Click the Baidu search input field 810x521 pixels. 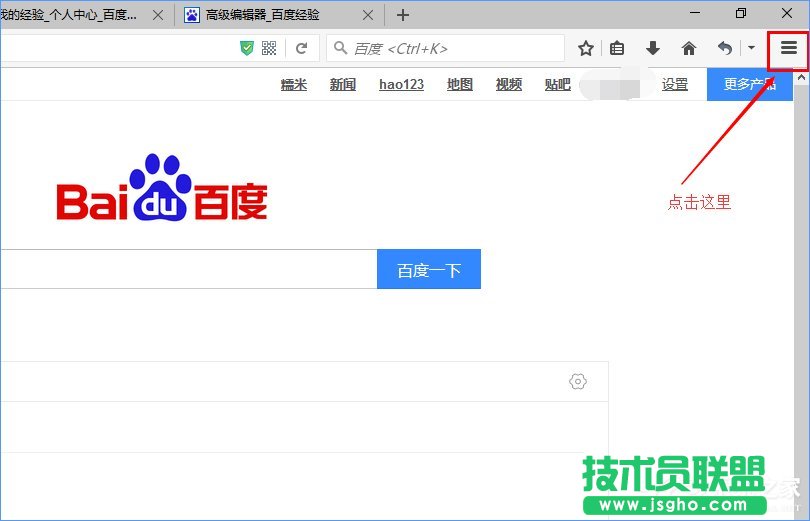point(189,269)
